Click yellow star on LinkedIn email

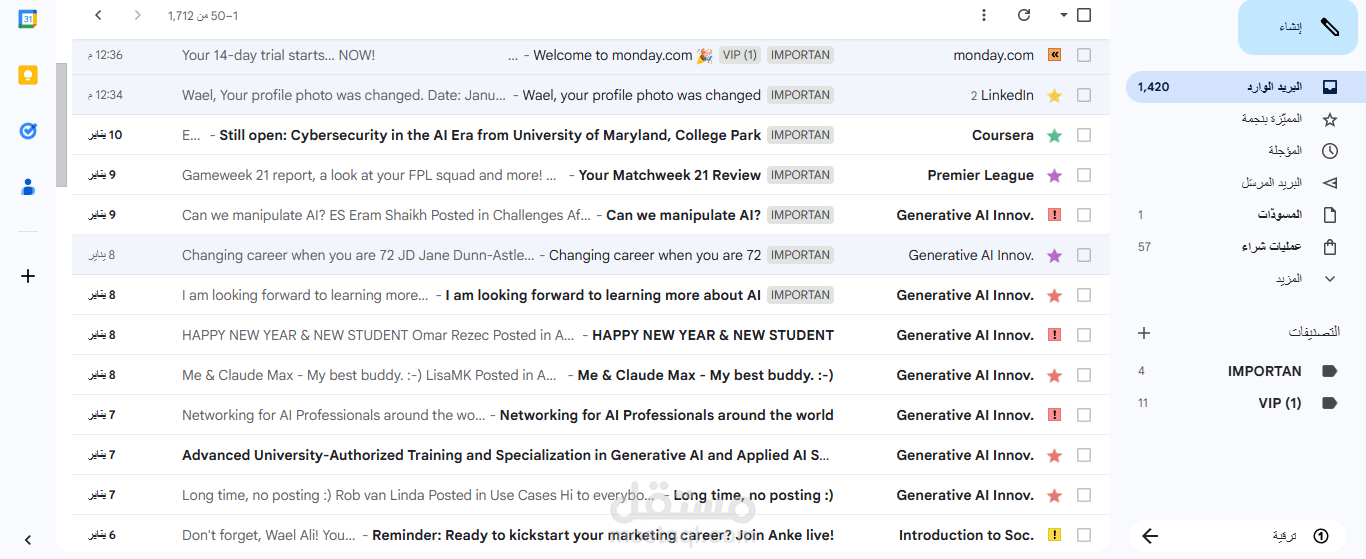[1054, 96]
